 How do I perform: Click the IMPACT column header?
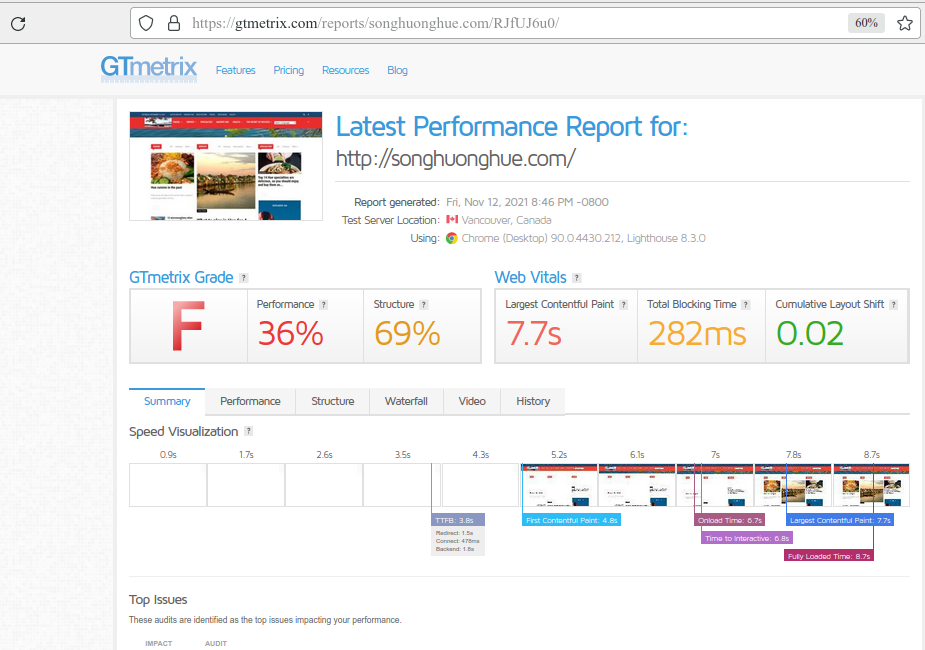click(x=159, y=644)
